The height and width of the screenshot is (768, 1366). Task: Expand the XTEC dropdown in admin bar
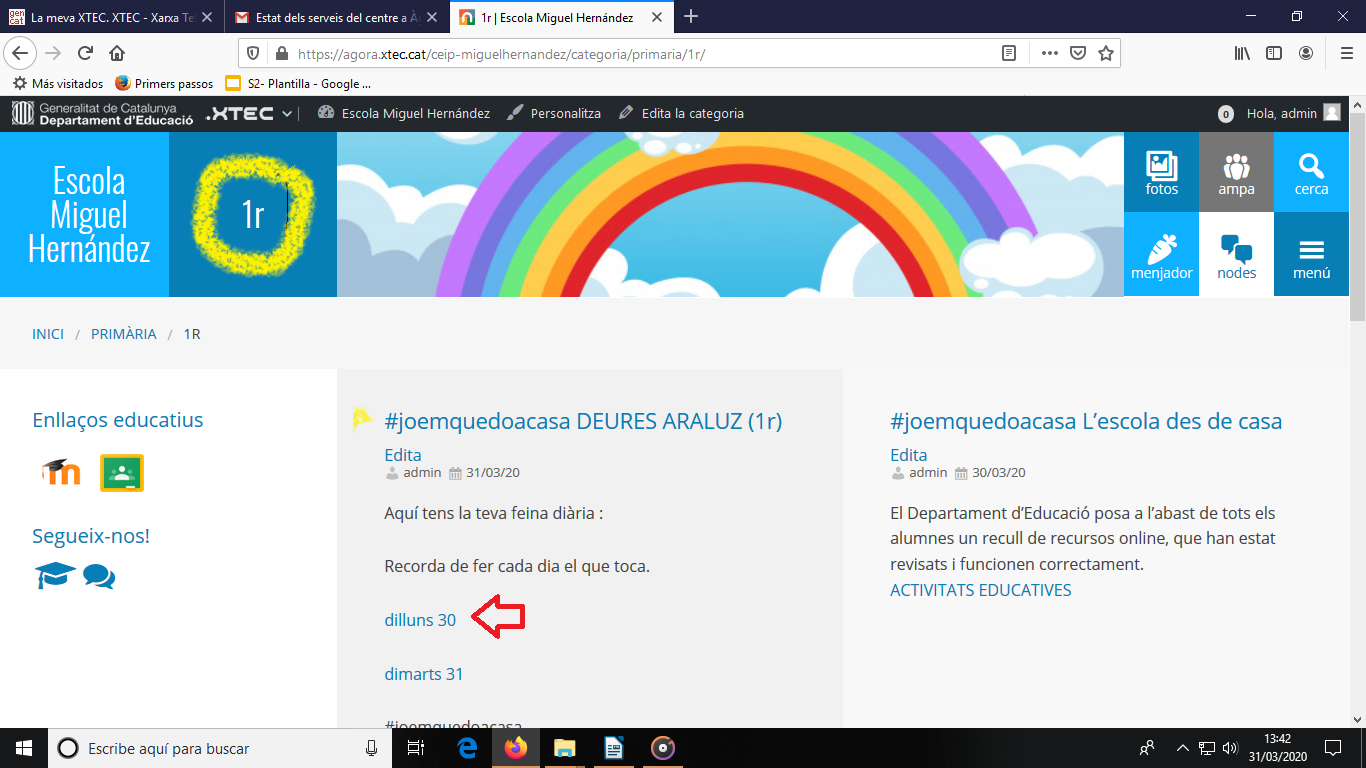250,114
